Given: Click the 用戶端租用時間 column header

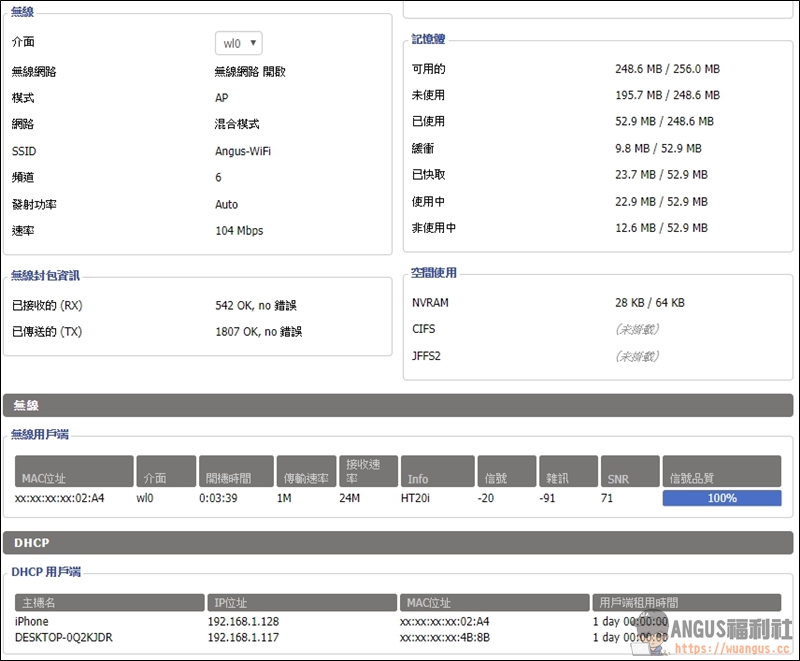Looking at the screenshot, I should (x=685, y=602).
